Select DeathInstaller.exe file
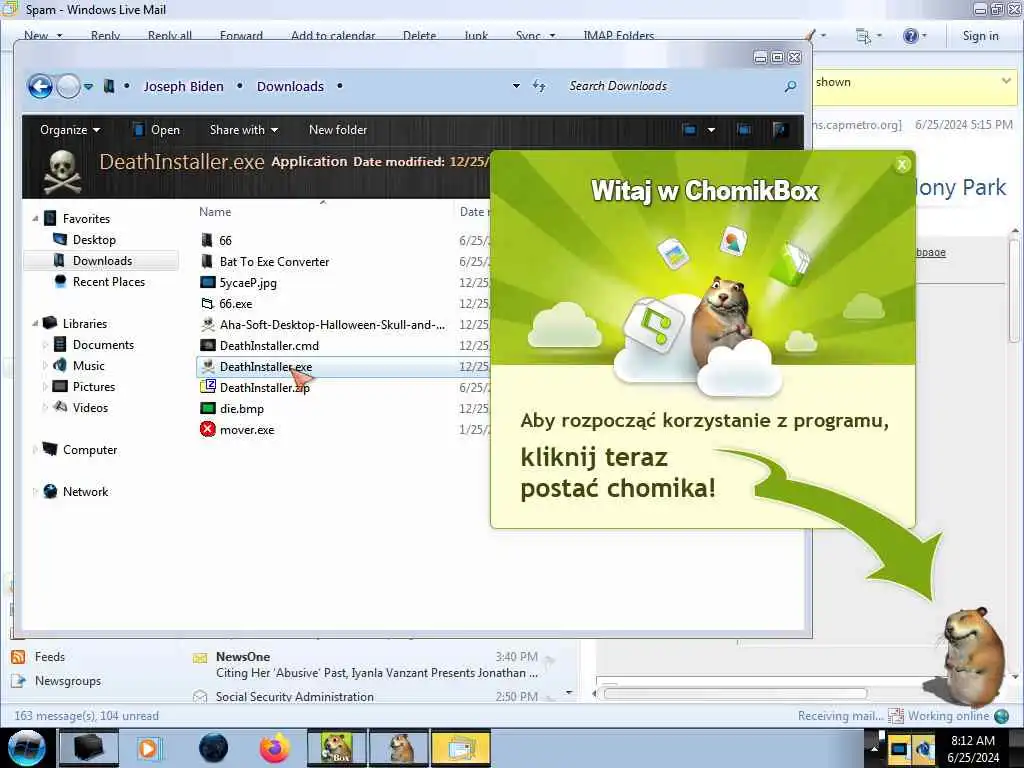The width and height of the screenshot is (1024, 768). (266, 366)
